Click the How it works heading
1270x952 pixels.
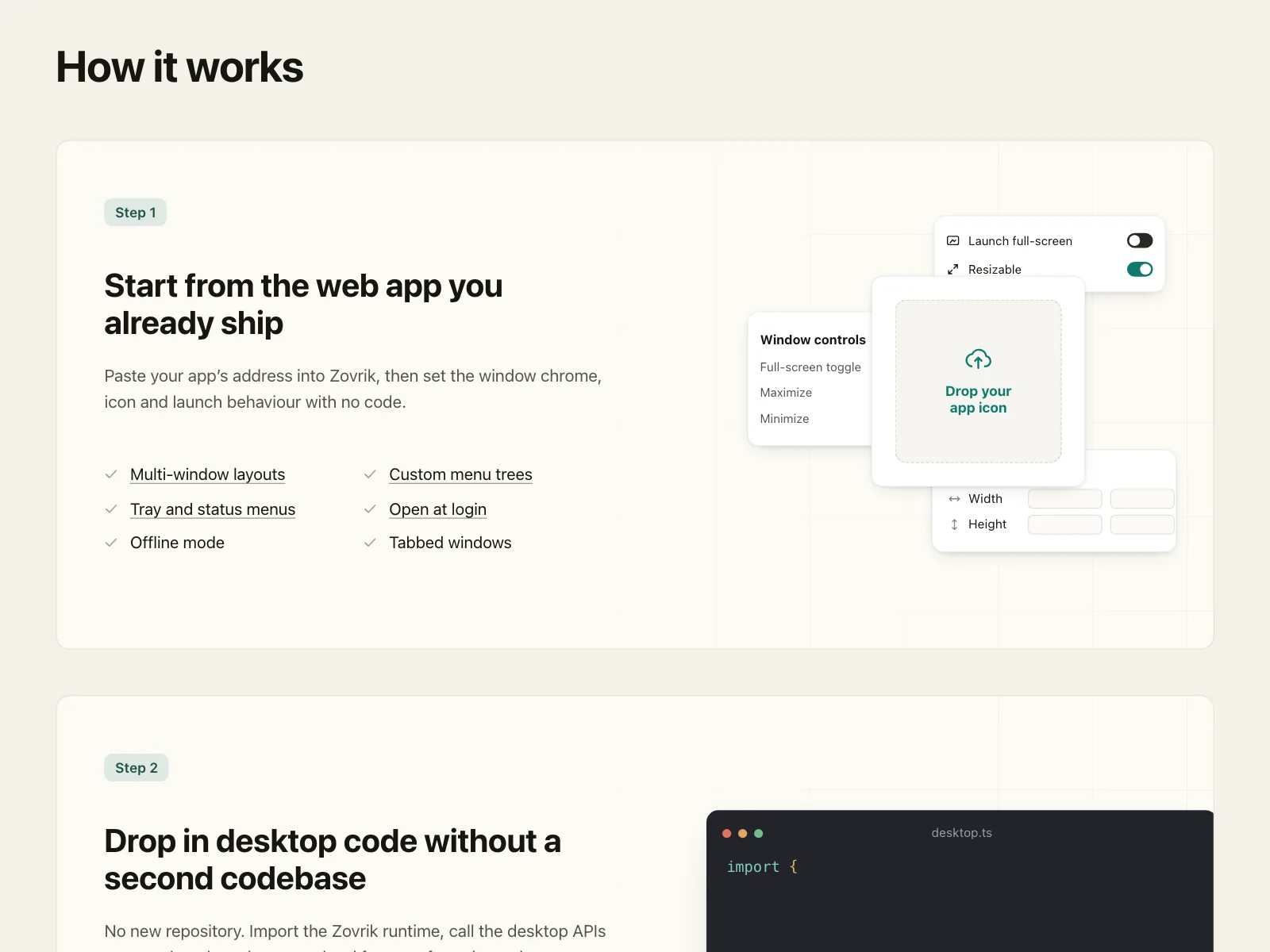coord(179,67)
